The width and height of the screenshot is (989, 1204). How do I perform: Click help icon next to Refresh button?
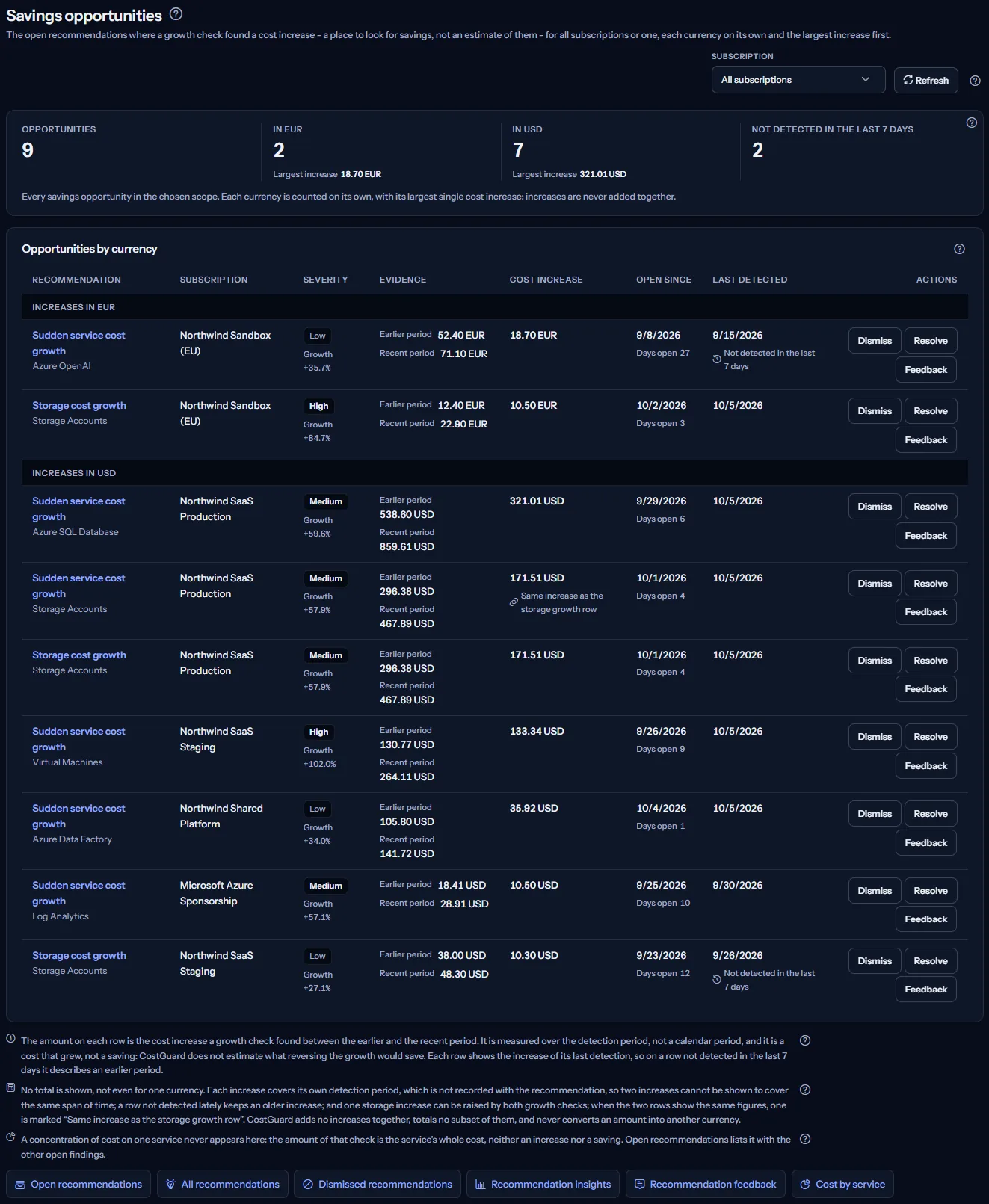click(975, 81)
